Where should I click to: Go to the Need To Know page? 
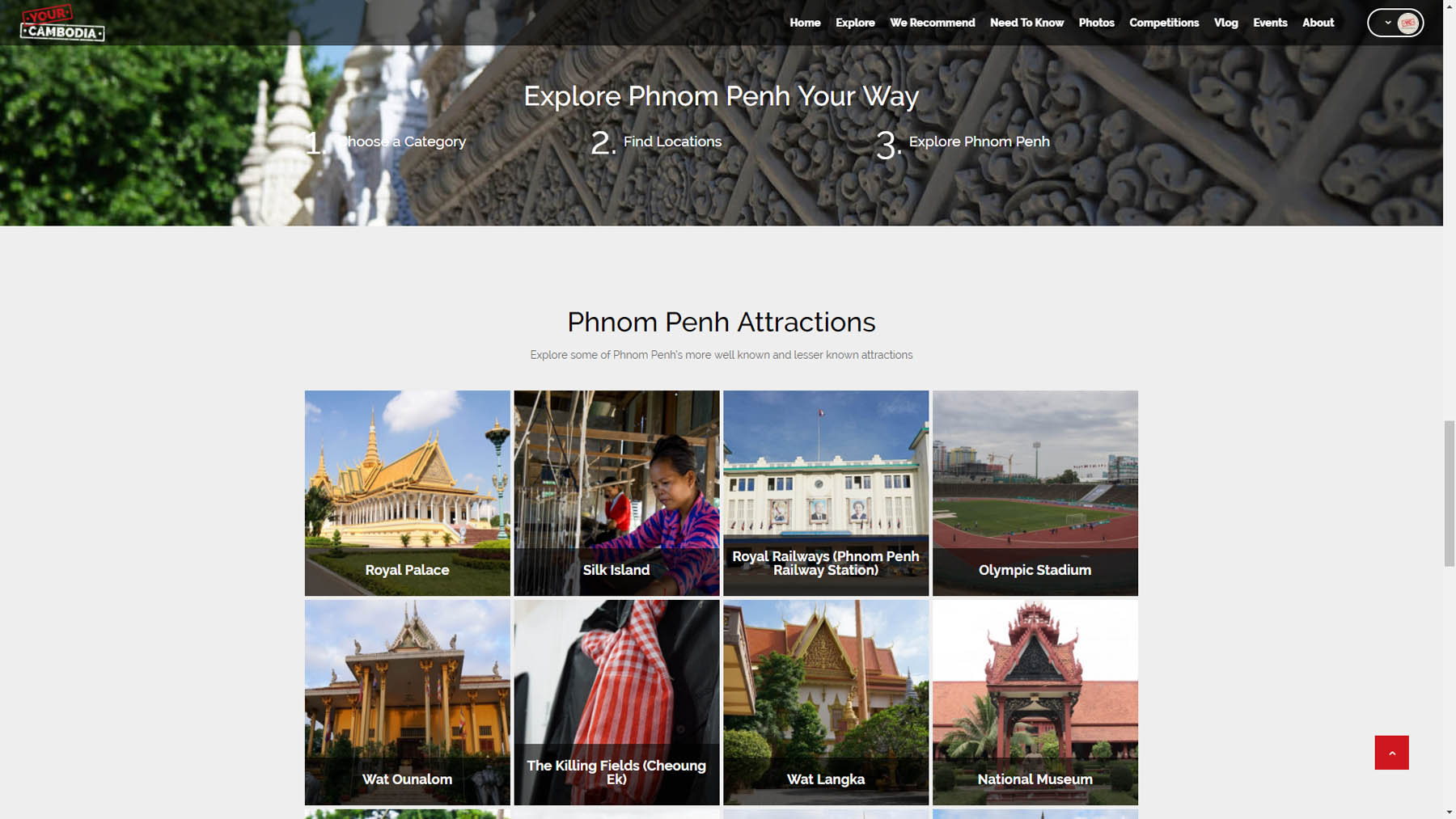[1026, 23]
